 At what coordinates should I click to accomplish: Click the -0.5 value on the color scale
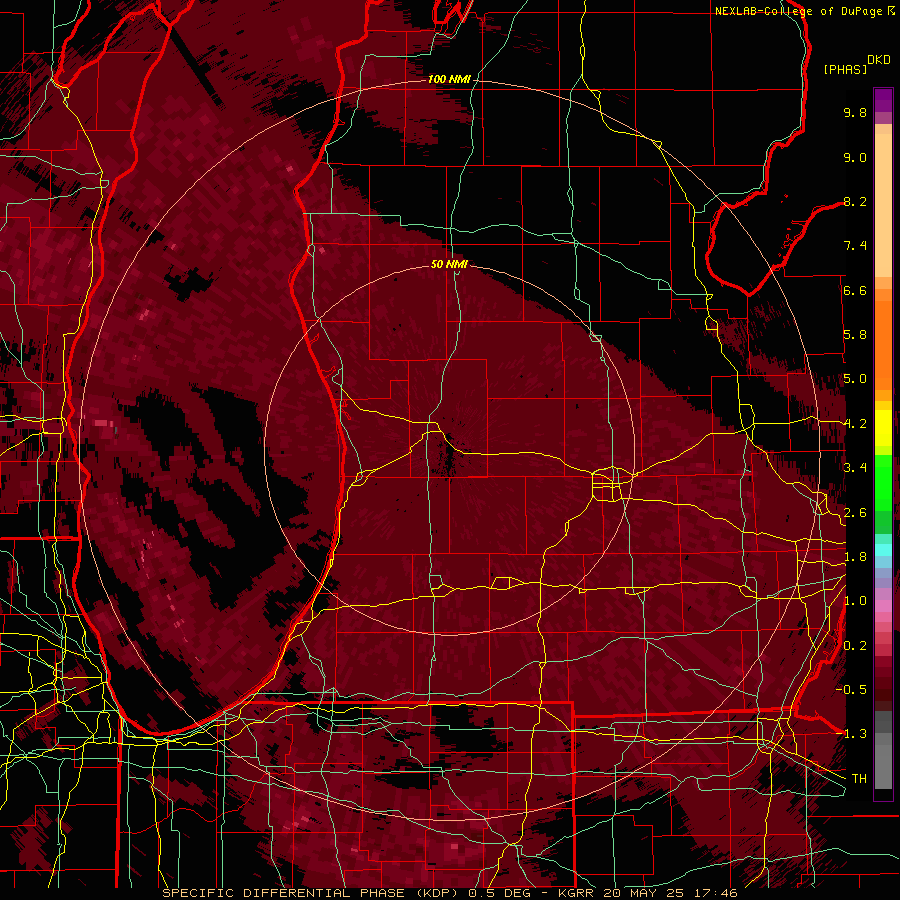pyautogui.click(x=852, y=690)
